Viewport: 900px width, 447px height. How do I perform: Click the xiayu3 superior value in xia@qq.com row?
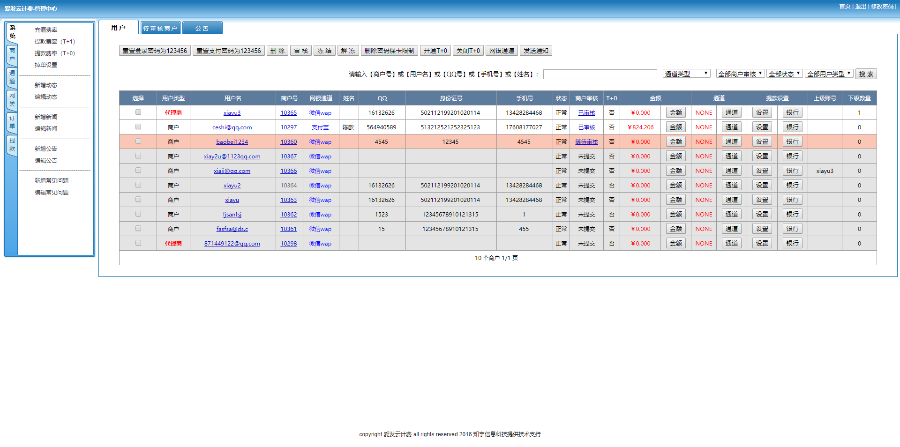pyautogui.click(x=824, y=170)
